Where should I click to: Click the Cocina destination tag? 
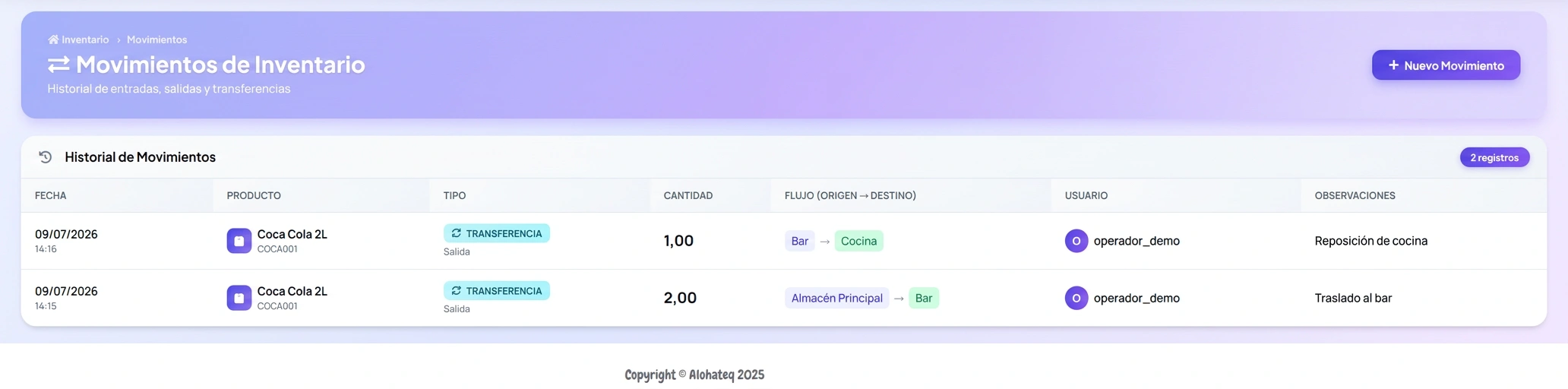[x=858, y=241]
